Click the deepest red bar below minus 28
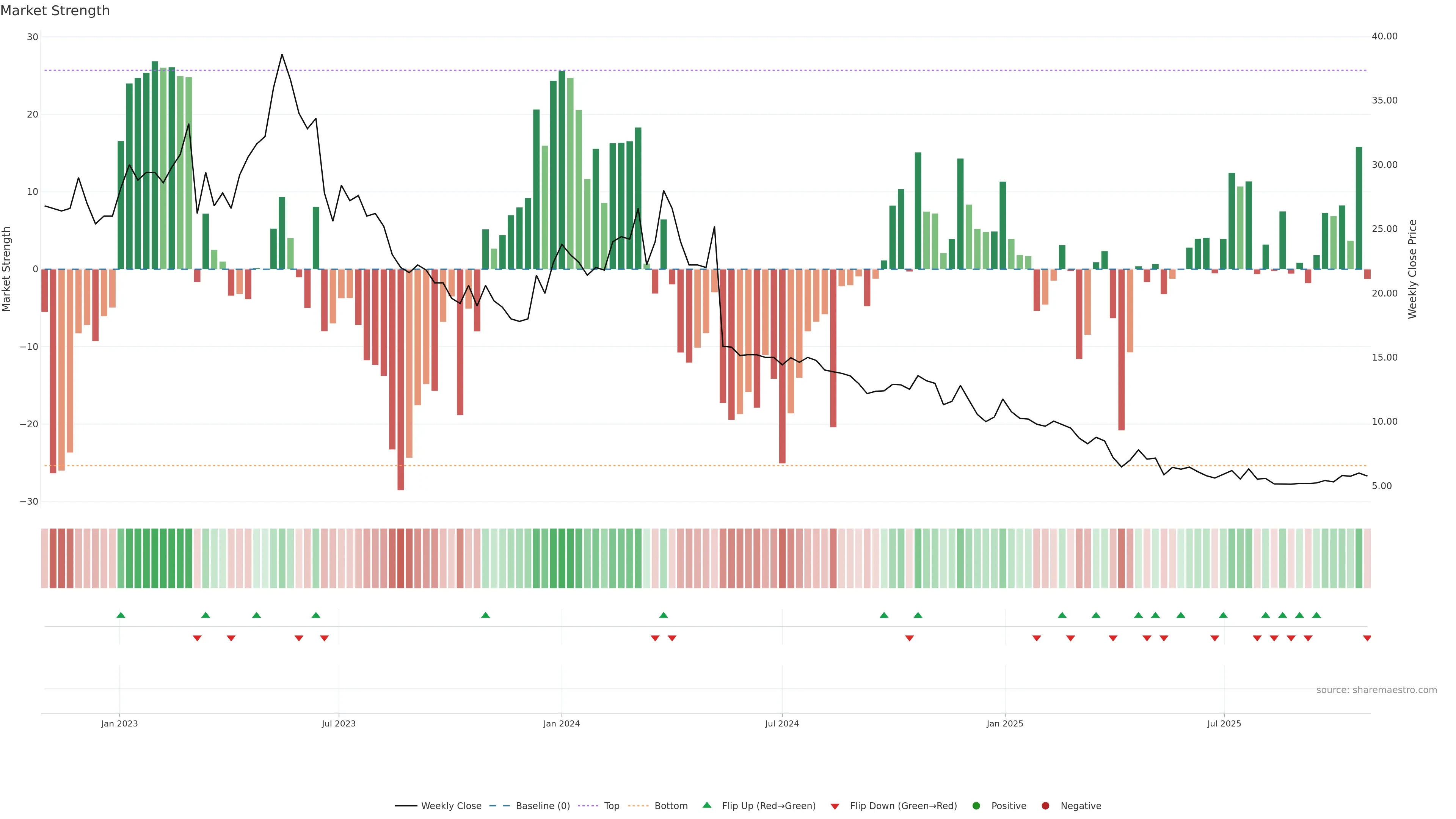This screenshot has width=1456, height=819. (x=401, y=395)
